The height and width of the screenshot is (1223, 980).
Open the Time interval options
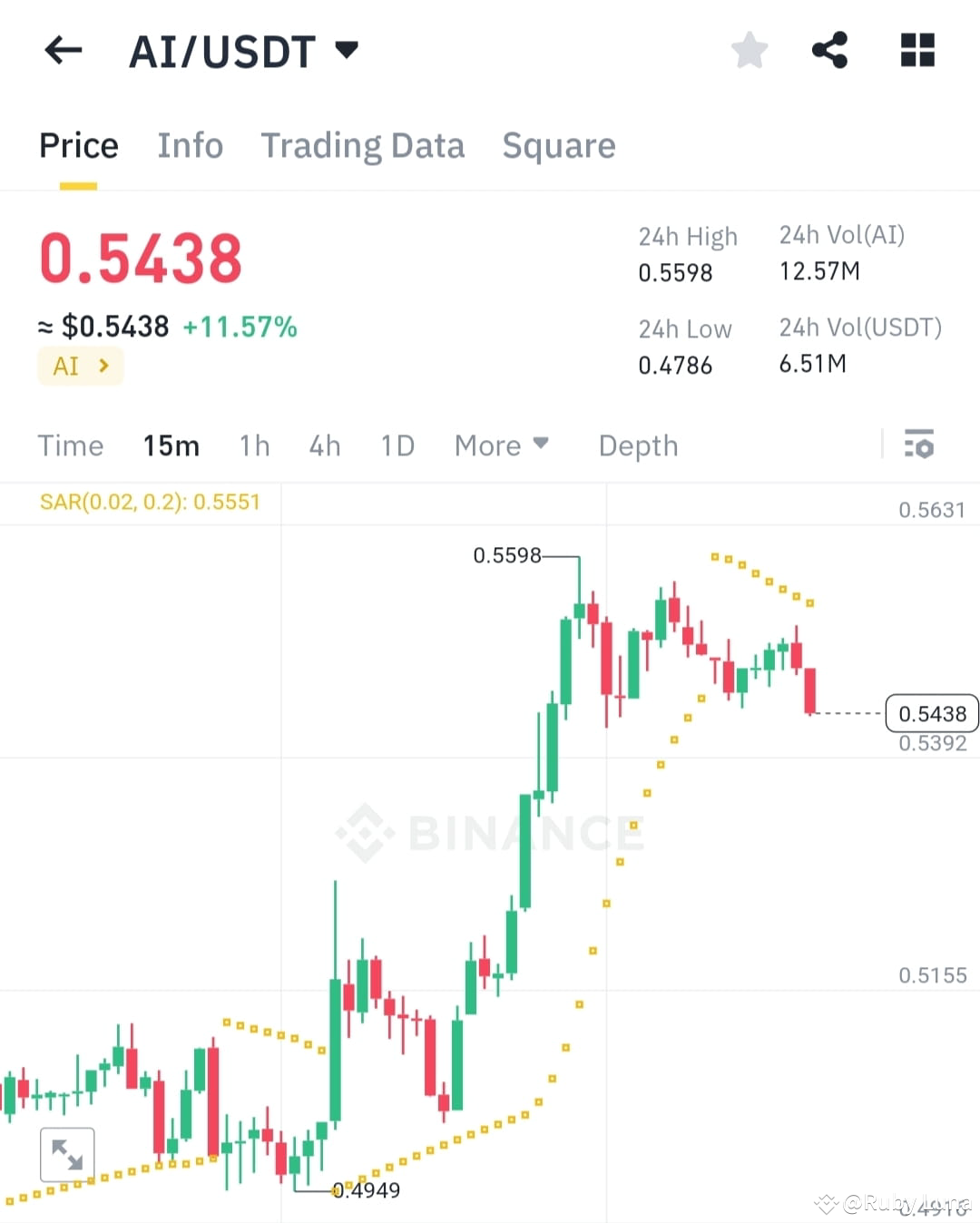point(71,445)
